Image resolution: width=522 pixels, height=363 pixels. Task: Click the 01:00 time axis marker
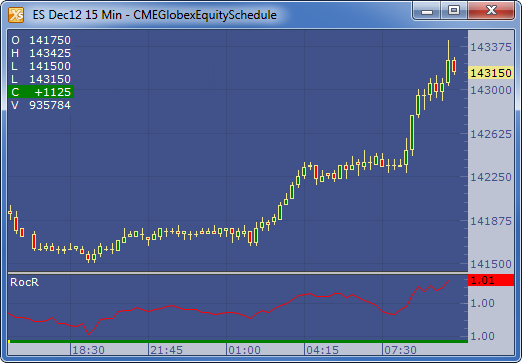point(244,350)
